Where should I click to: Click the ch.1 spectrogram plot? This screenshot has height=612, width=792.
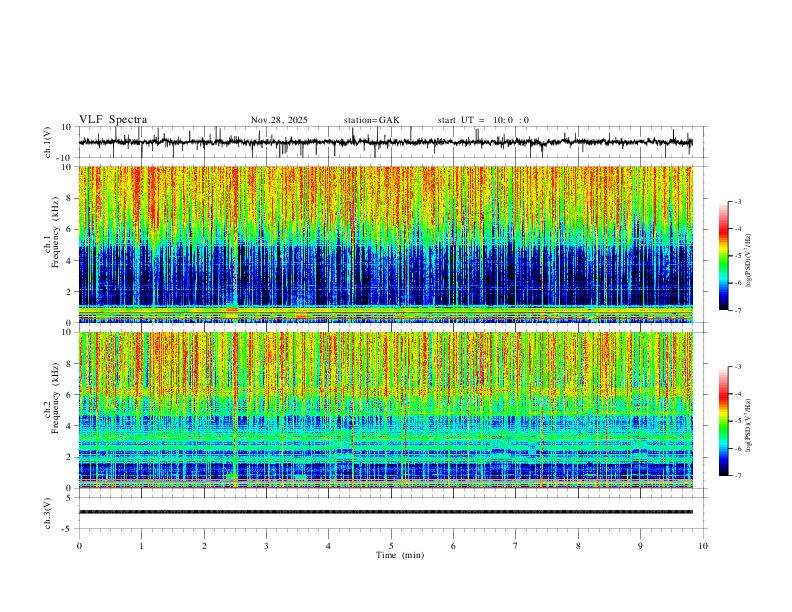click(386, 244)
